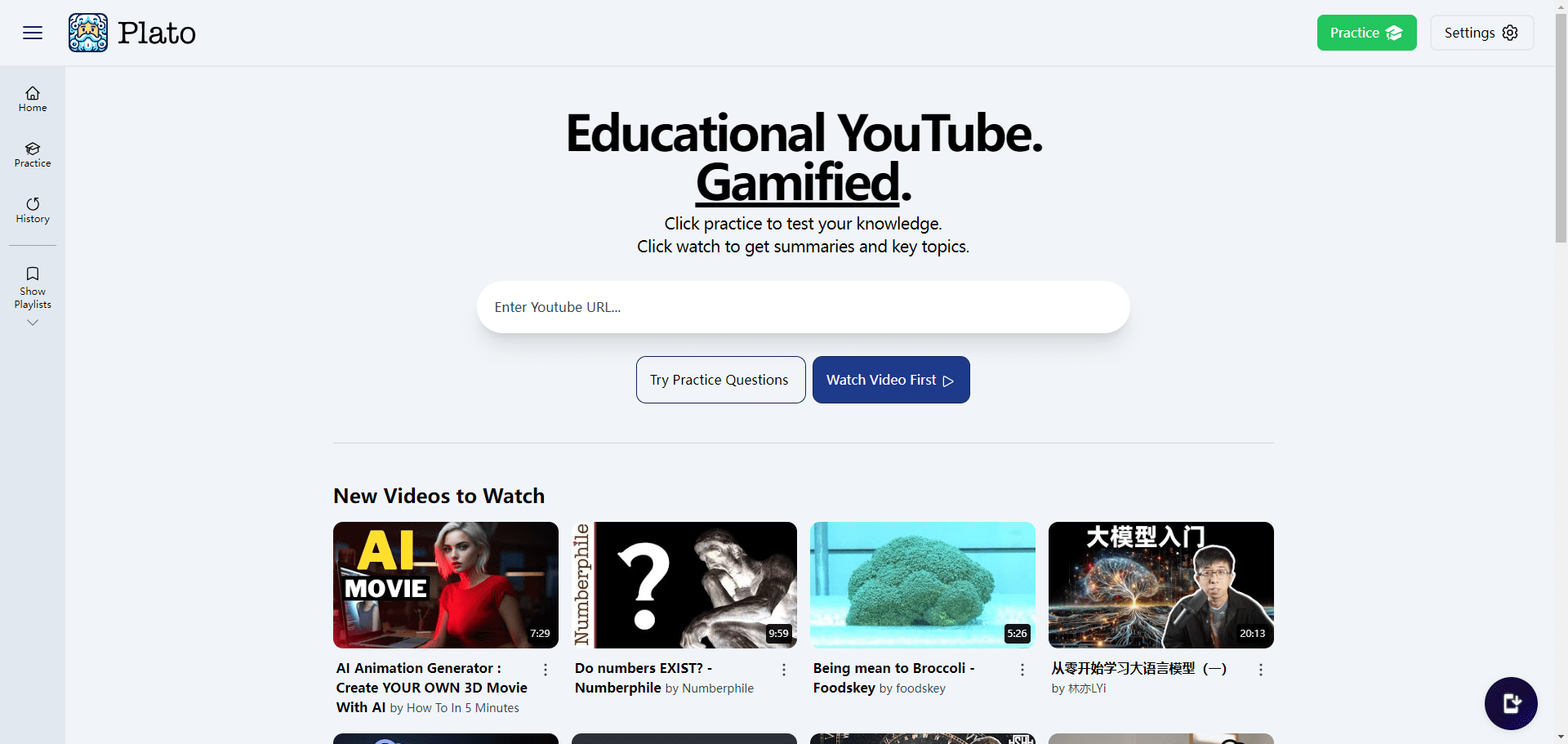The width and height of the screenshot is (1568, 744).
Task: Go to Home in sidebar
Action: 33,99
